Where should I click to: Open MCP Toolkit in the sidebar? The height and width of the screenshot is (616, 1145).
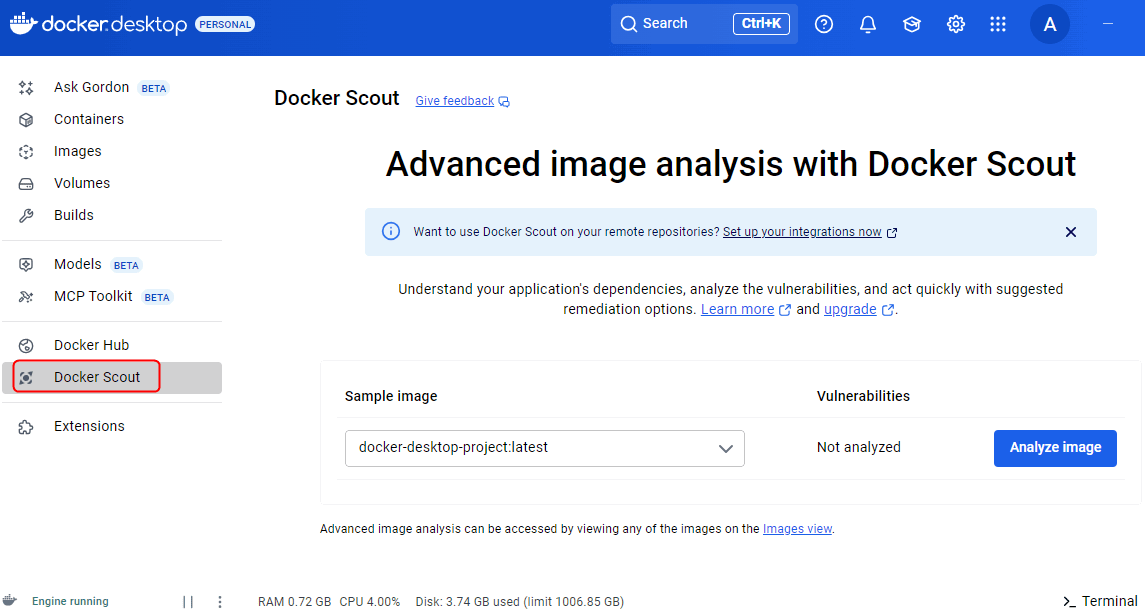click(x=93, y=296)
